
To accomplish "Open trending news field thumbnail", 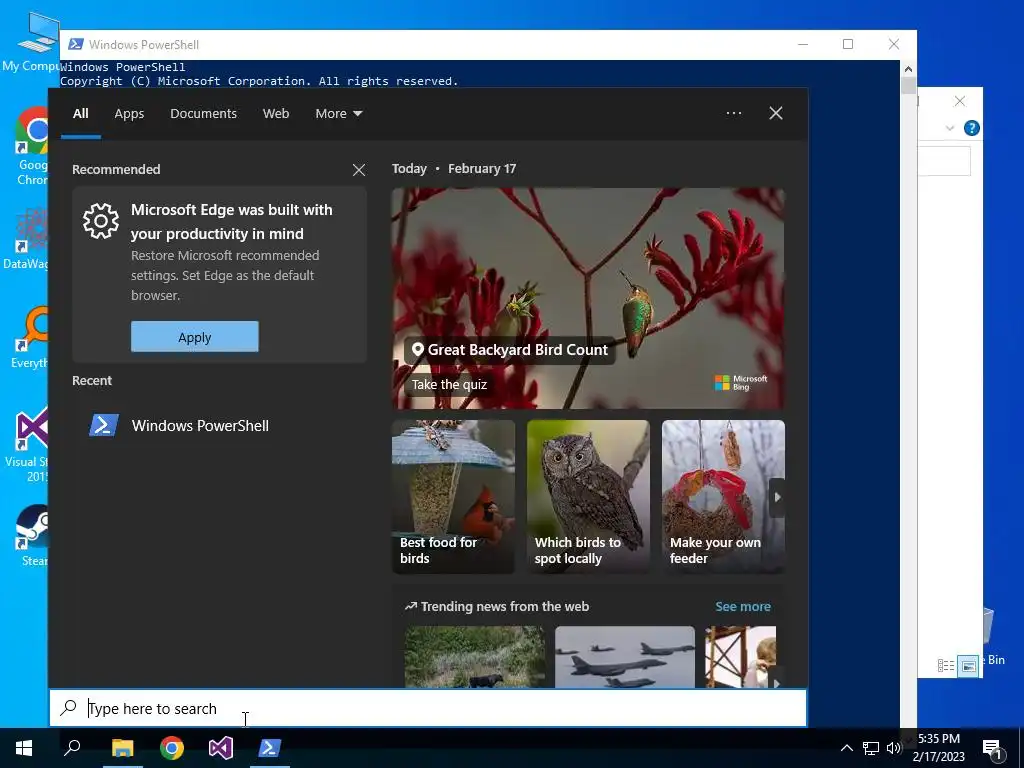I will (475, 657).
